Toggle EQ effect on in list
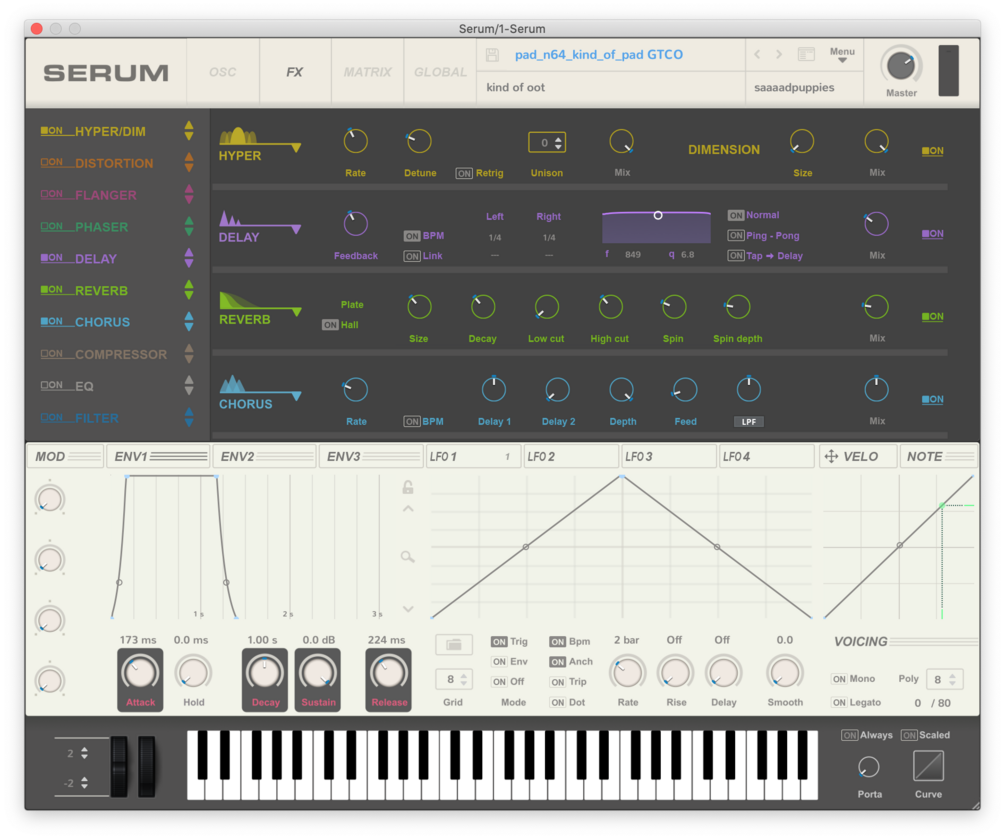Viewport: 1005px width, 839px height. 52,385
